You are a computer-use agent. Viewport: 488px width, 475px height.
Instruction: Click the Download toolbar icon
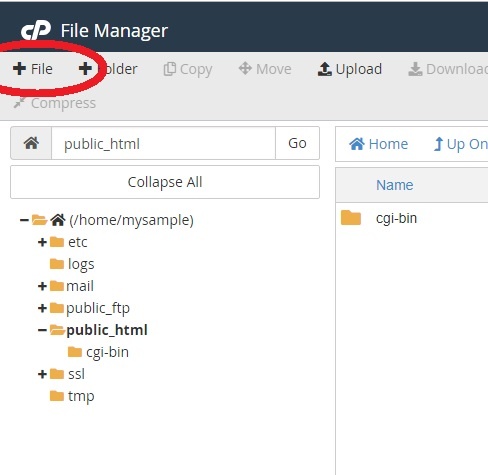[x=415, y=69]
